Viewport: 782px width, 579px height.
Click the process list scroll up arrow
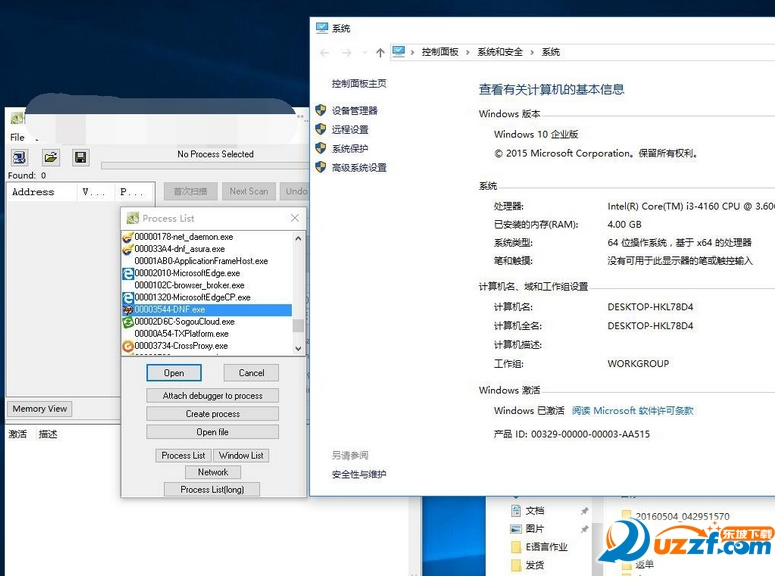pyautogui.click(x=298, y=238)
